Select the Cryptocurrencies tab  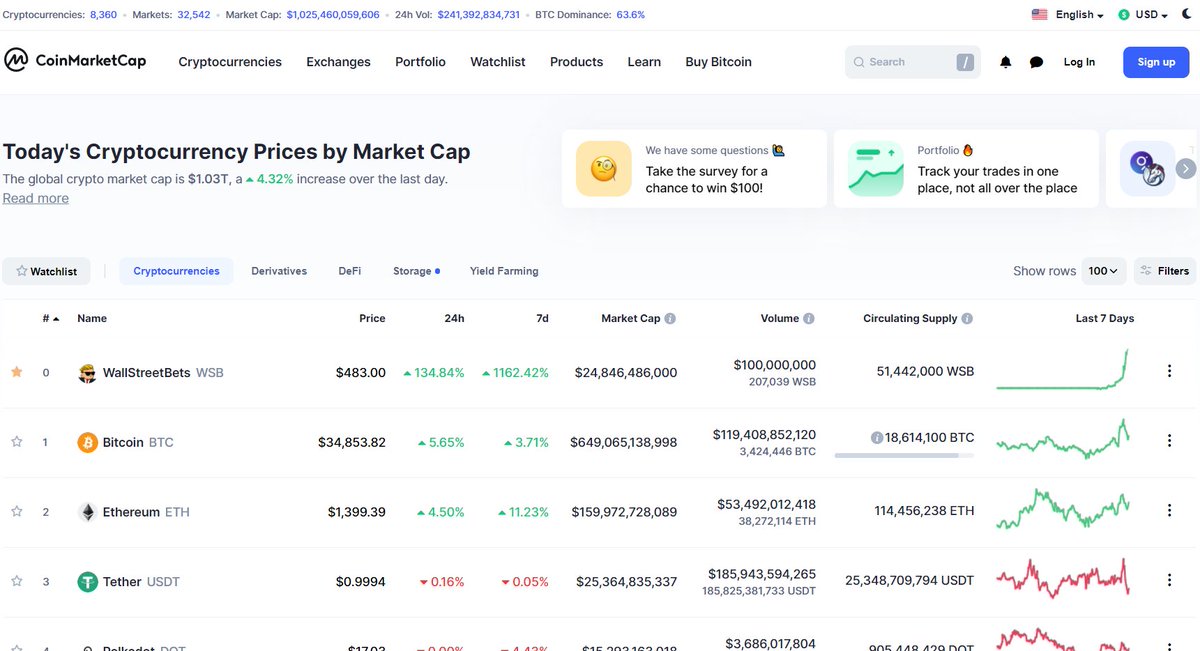pyautogui.click(x=176, y=271)
